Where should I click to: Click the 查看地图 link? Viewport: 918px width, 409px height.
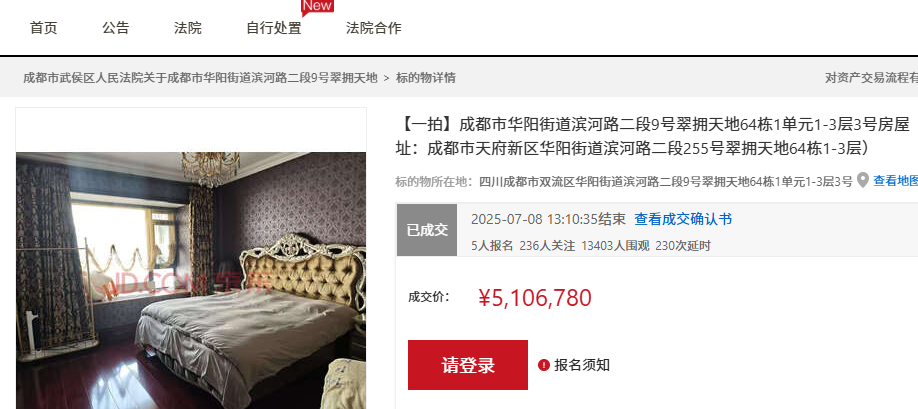[895, 181]
